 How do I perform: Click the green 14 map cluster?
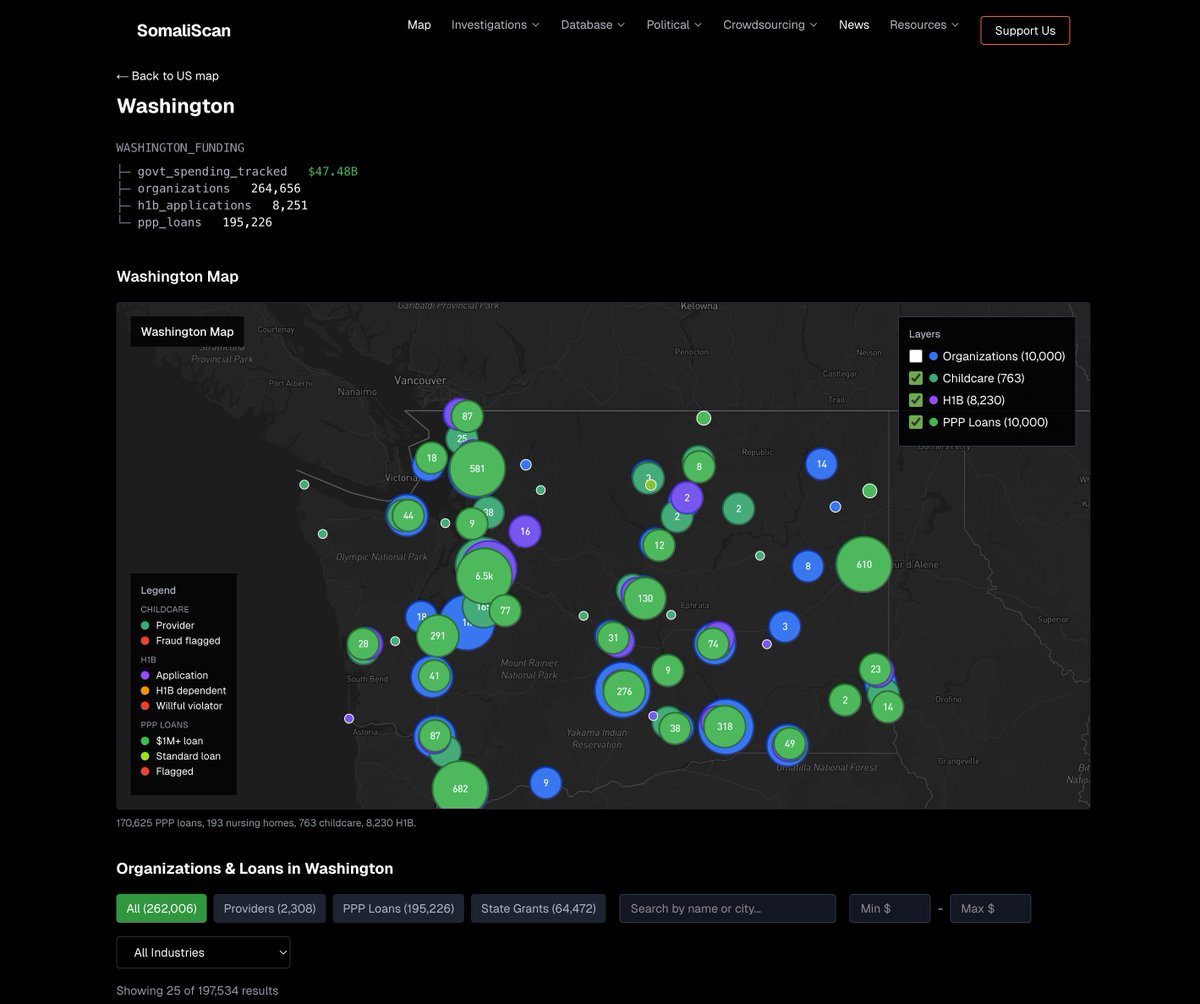click(887, 707)
